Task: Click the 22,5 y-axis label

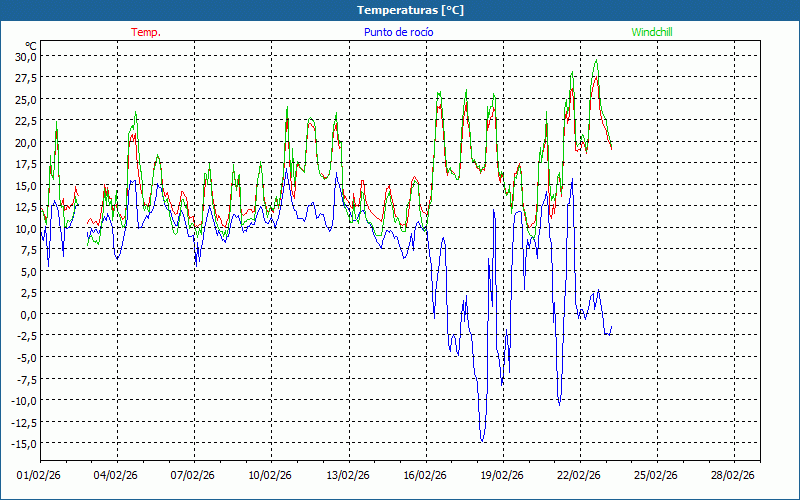Action: tap(25, 121)
